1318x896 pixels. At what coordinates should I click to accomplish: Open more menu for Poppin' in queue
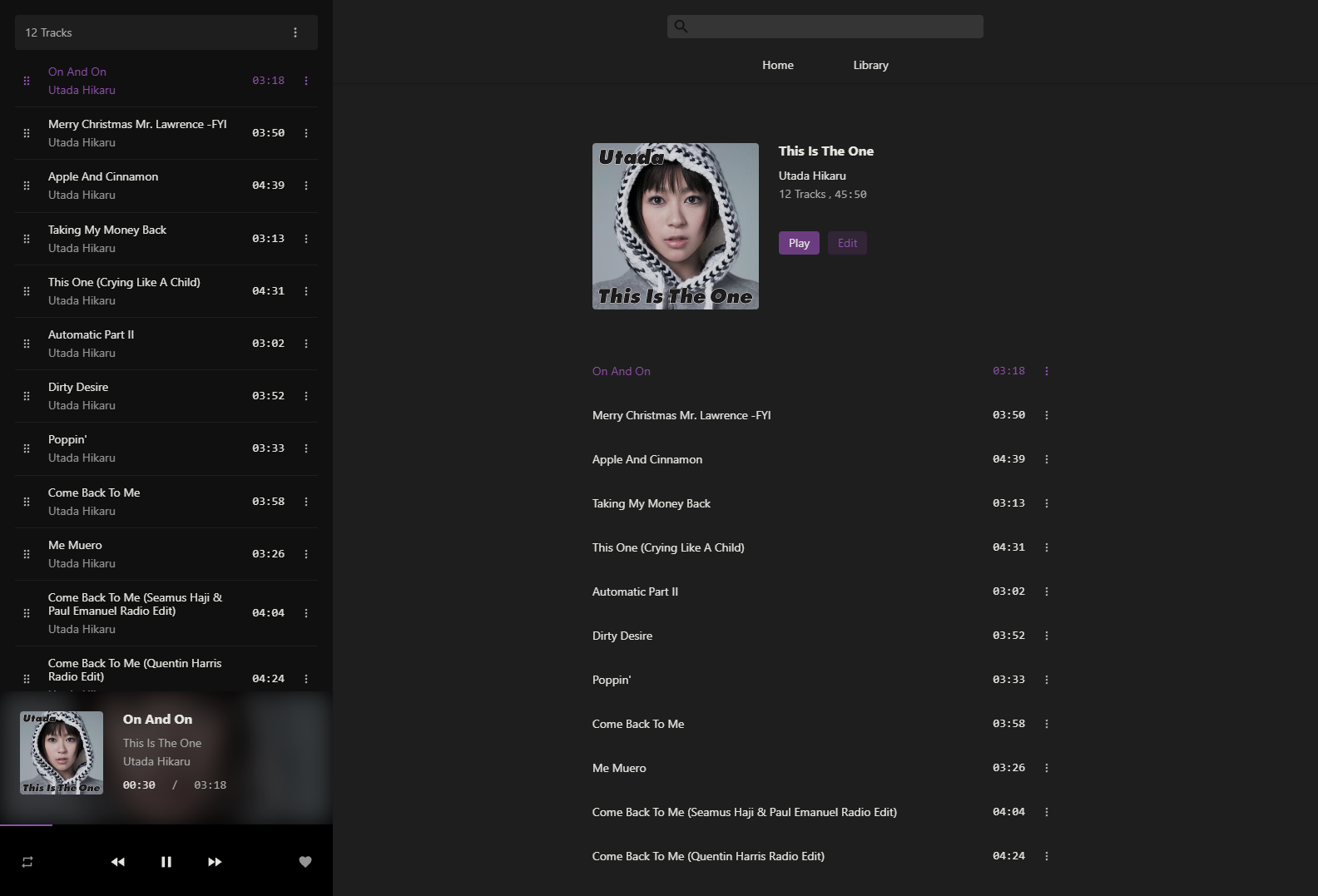306,448
